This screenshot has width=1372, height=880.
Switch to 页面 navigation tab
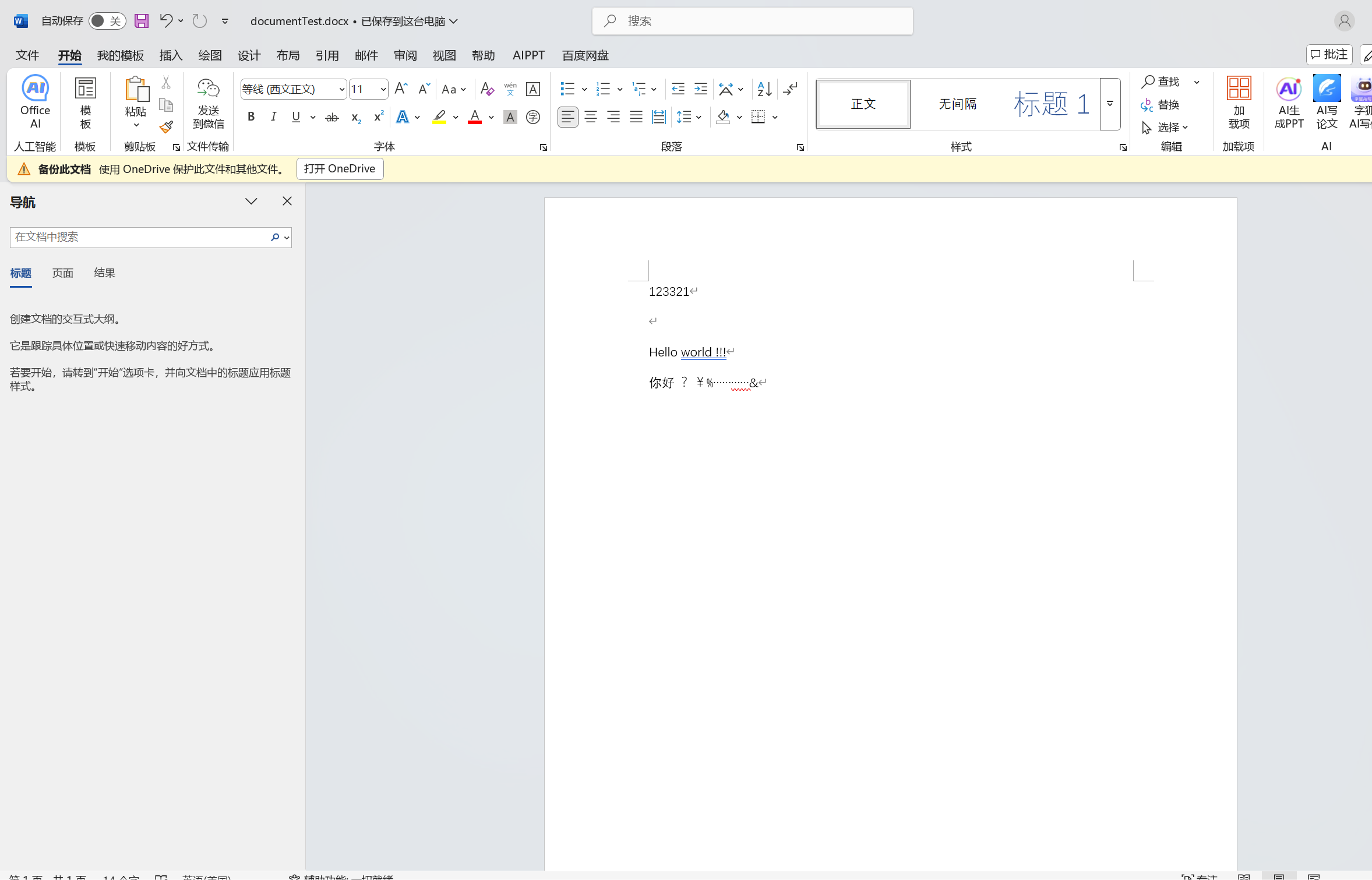click(62, 273)
